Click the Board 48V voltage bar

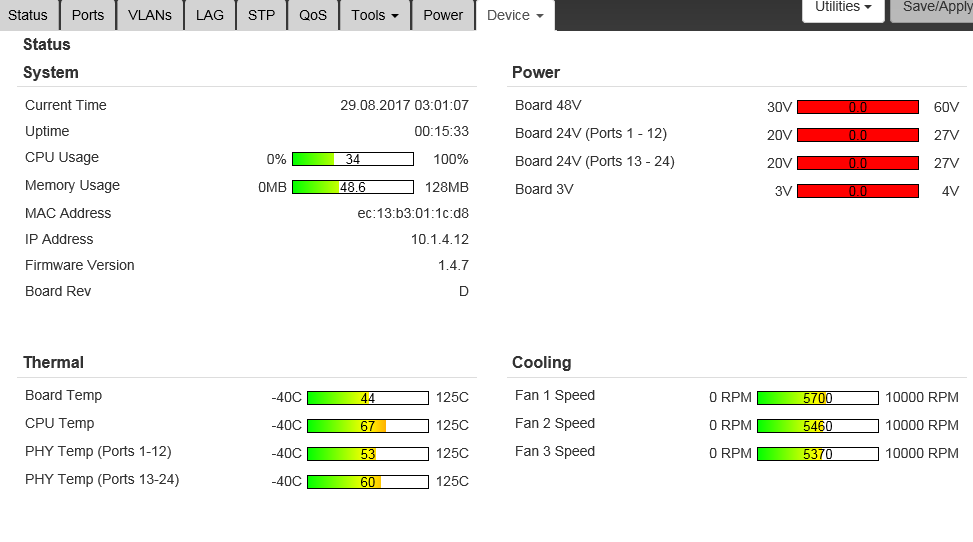coord(857,107)
